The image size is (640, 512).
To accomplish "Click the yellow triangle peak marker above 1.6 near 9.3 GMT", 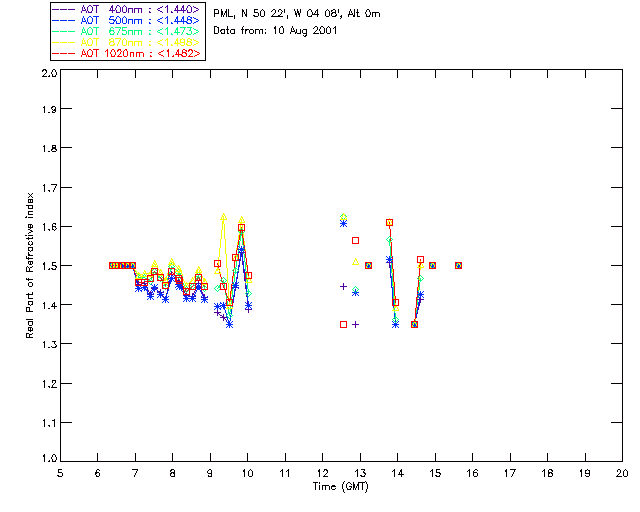I will click(x=223, y=217).
